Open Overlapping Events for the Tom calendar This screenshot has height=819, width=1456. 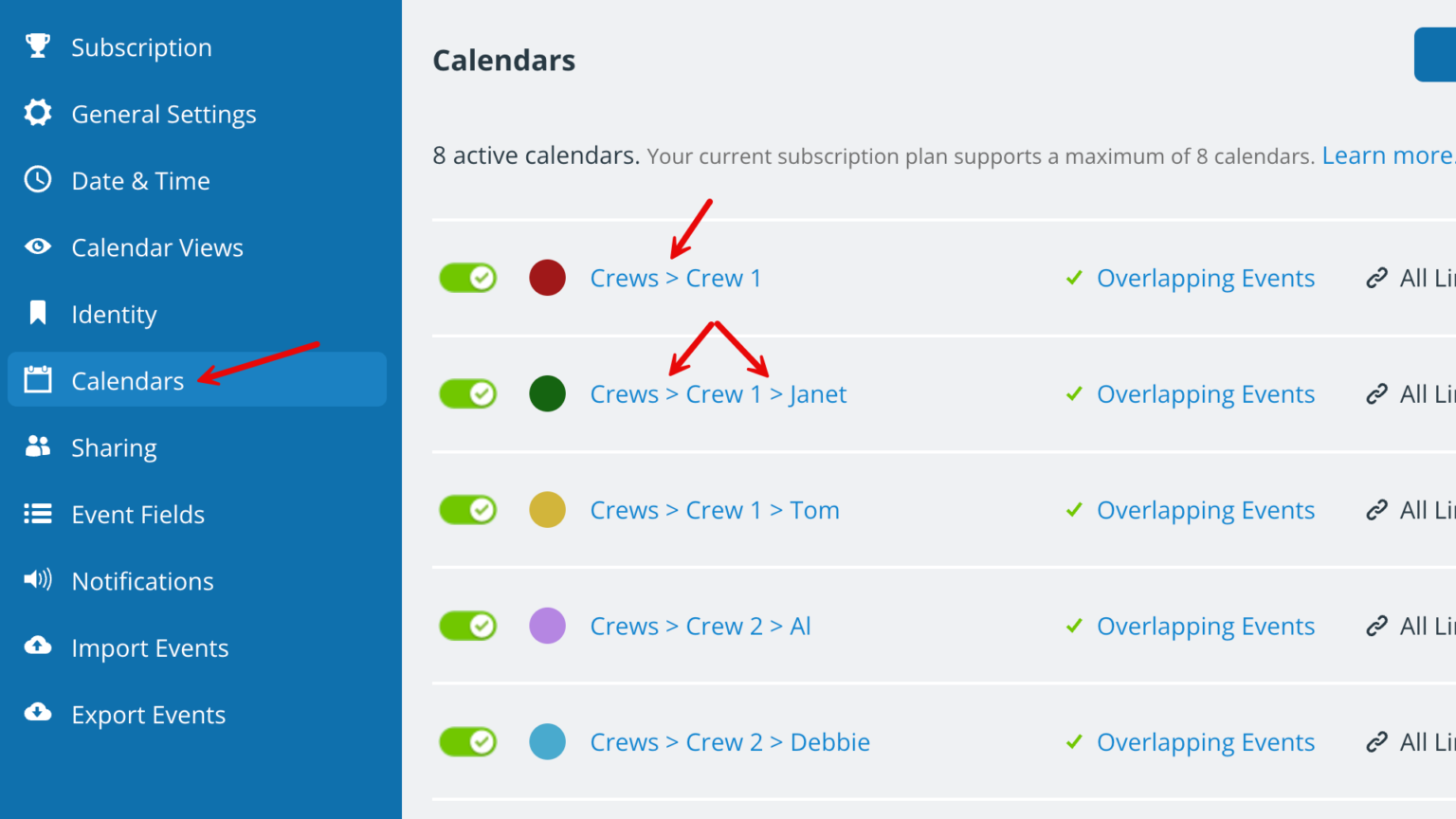(x=1206, y=509)
